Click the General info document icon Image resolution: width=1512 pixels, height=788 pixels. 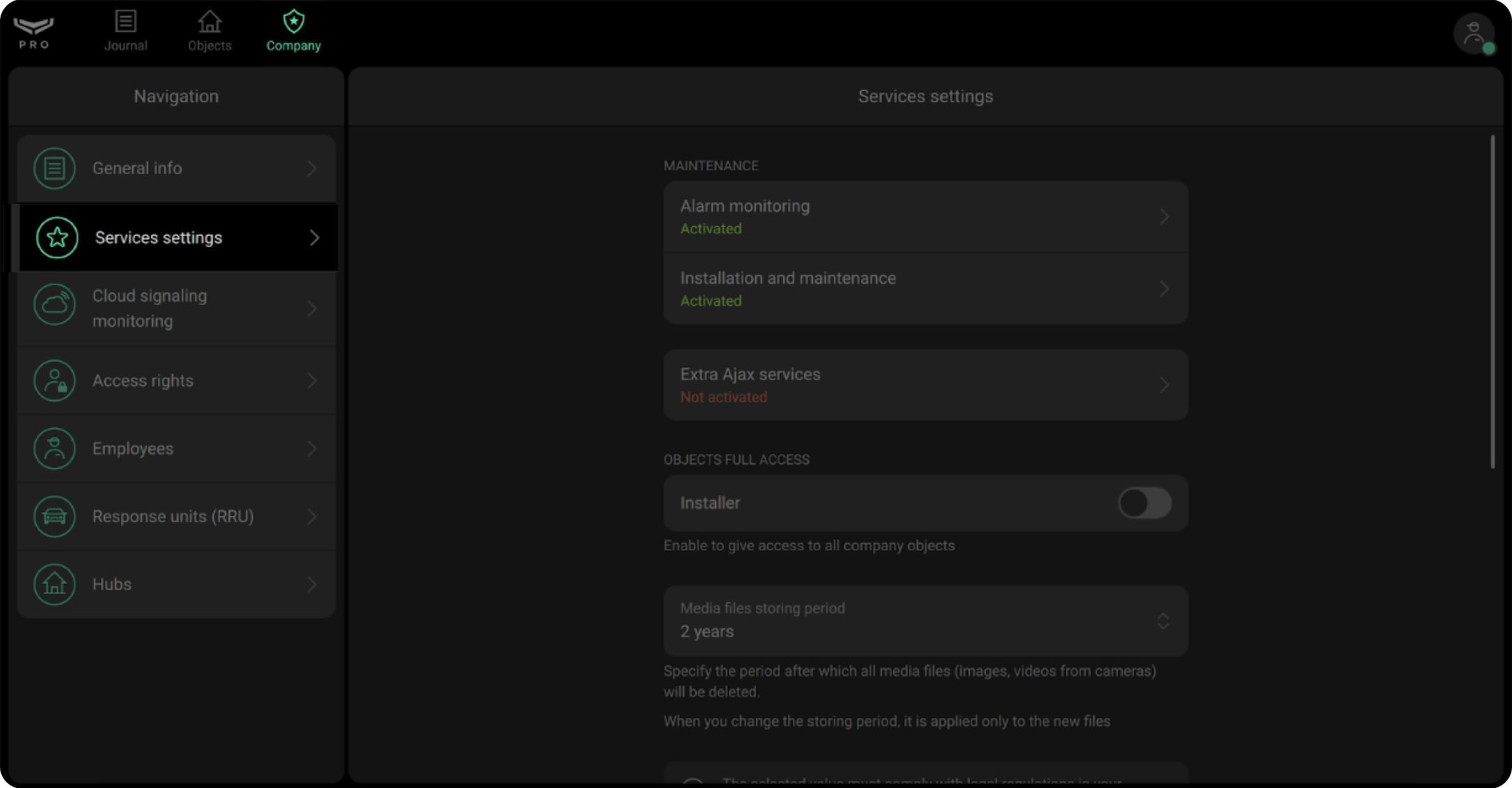click(54, 168)
